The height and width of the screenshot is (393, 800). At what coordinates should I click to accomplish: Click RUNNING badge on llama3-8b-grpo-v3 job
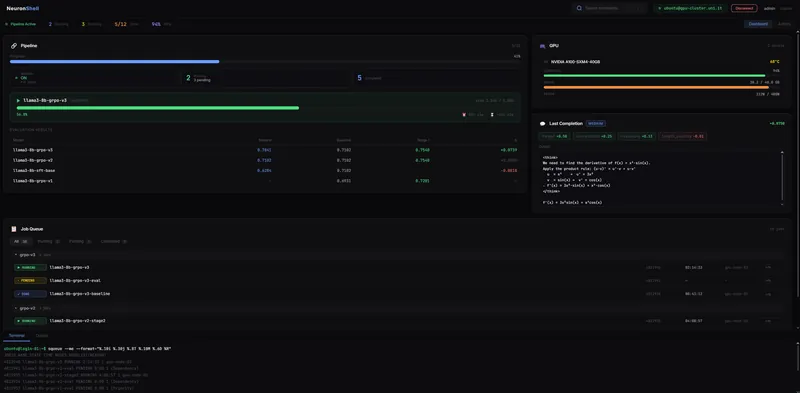(30, 267)
